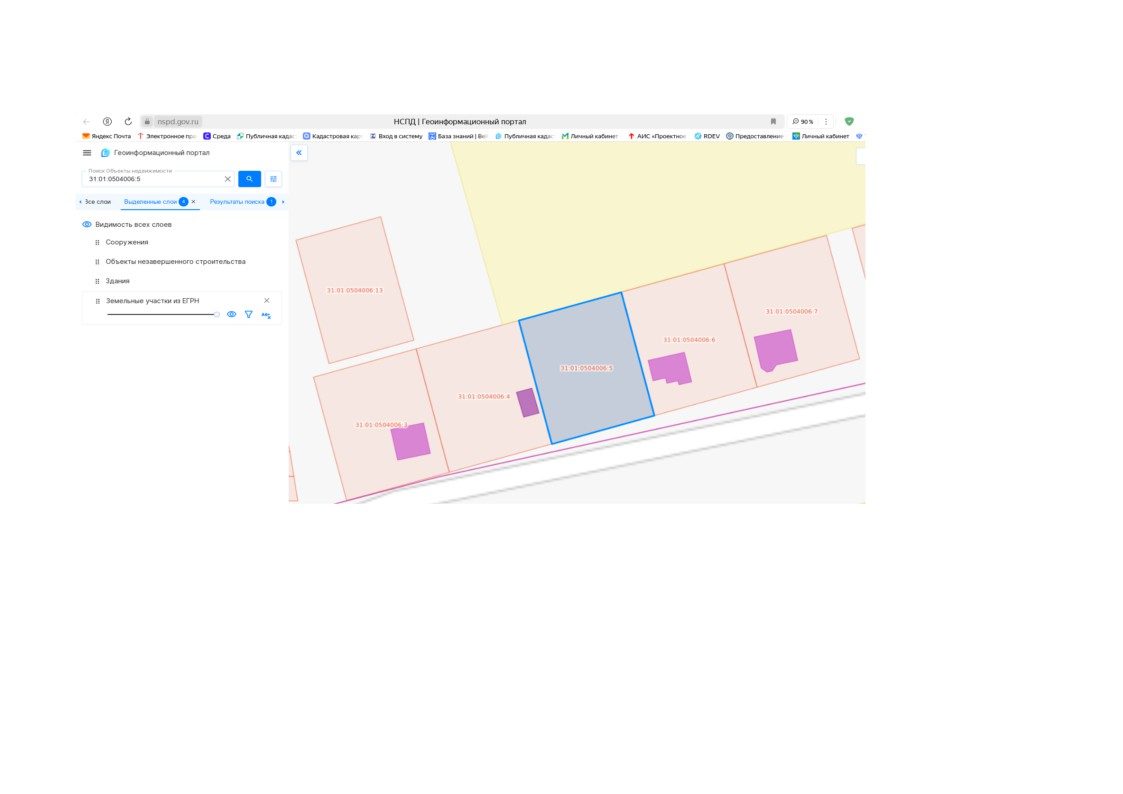Open the hamburger menu beside Геоинформационный портал
This screenshot has width=1123, height=794.
click(87, 152)
